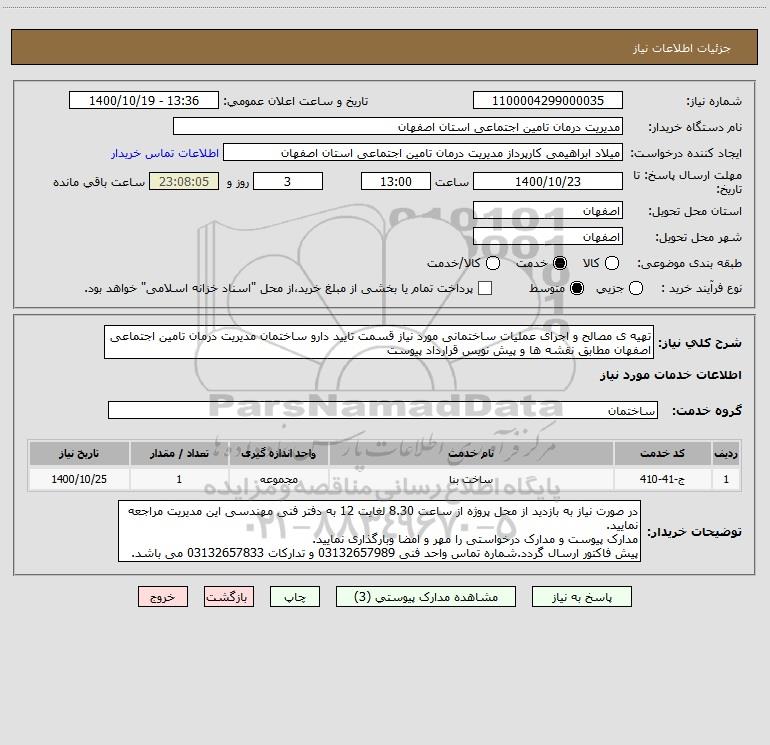Screen dimensions: 770x745
Task: Click the delivery city field اصفهان
Action: tap(548, 237)
